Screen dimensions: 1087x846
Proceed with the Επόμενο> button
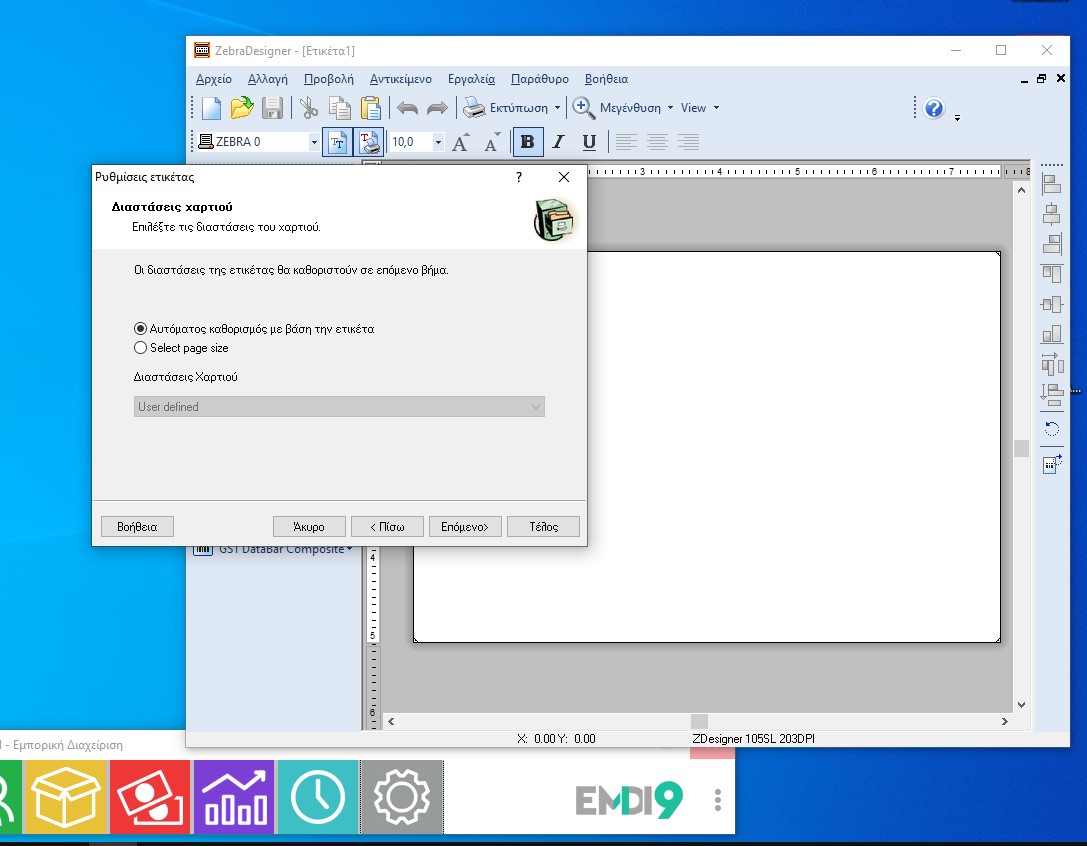pos(465,526)
